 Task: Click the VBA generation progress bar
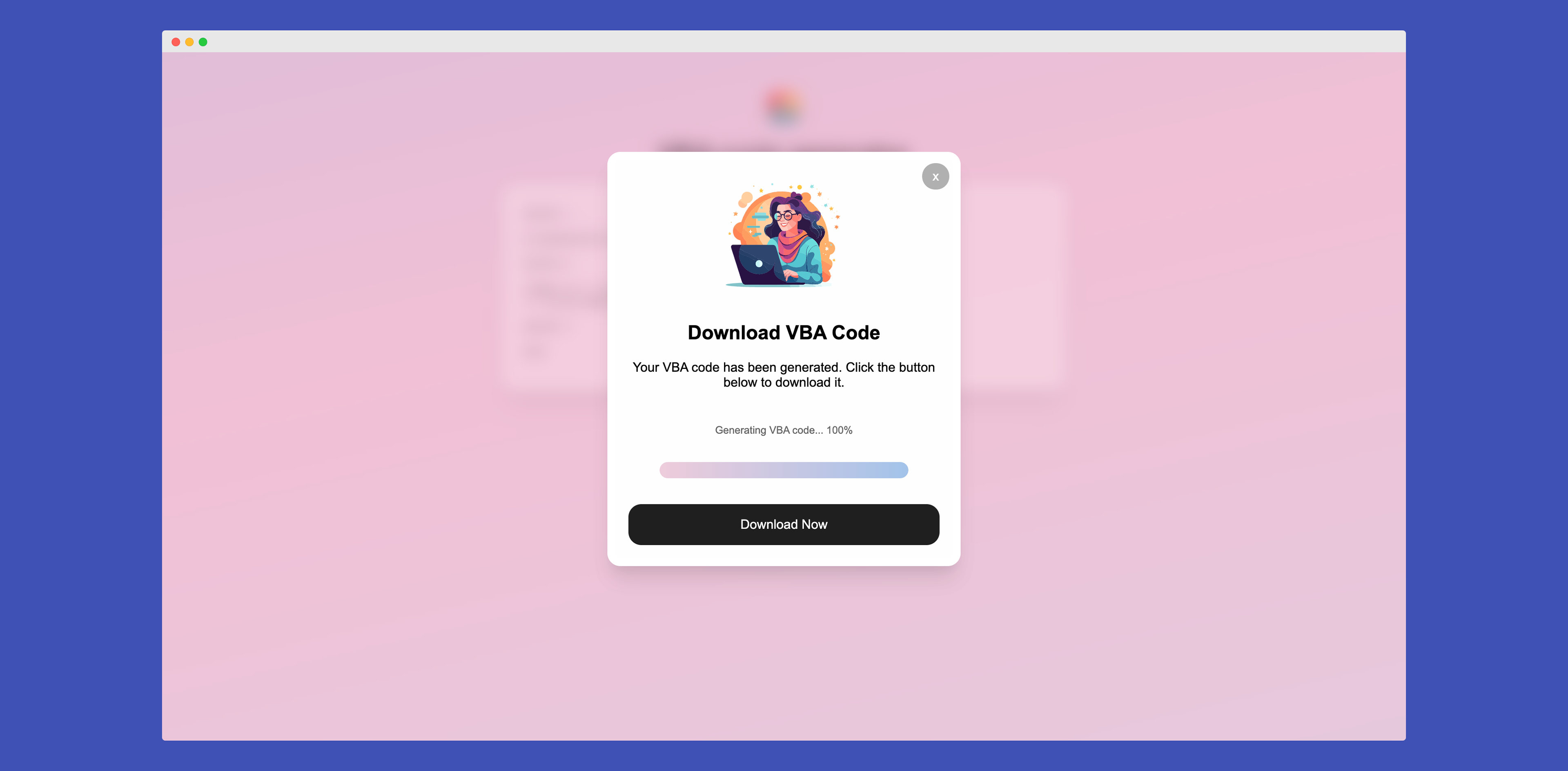784,470
